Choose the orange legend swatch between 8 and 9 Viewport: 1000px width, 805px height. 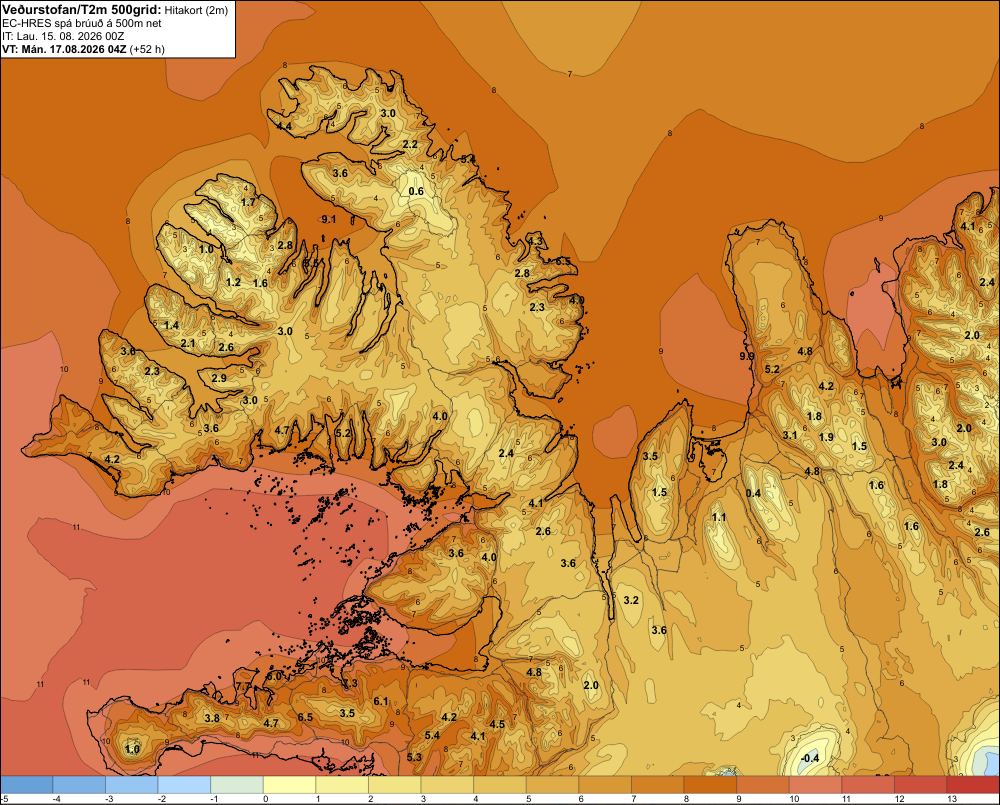pos(710,785)
